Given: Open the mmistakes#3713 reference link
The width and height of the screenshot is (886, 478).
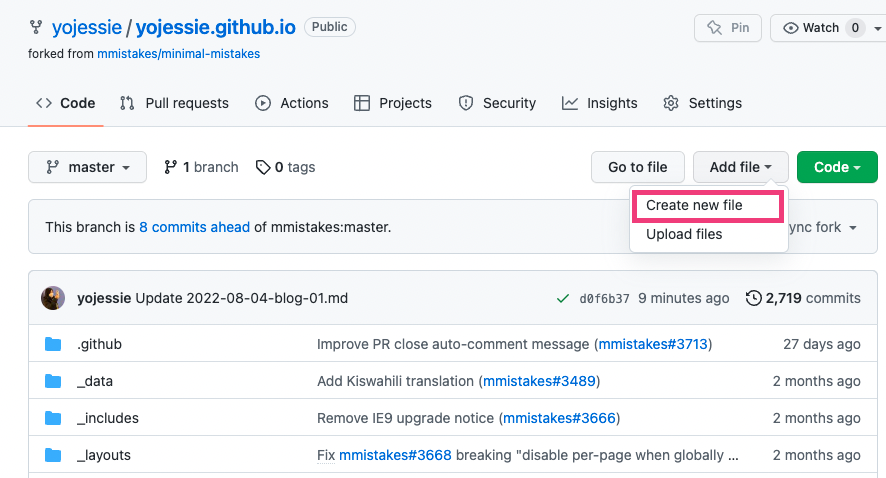Looking at the screenshot, I should (x=653, y=344).
